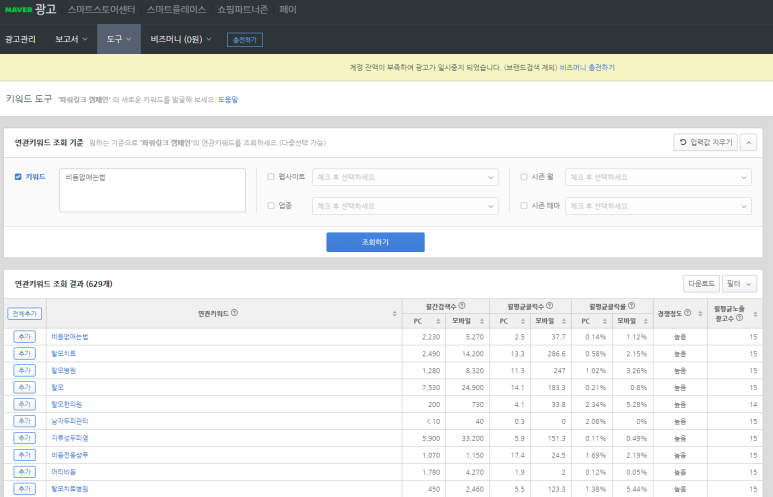Sort by 경쟁정도 column arrows
The height and width of the screenshot is (497, 773).
click(x=700, y=314)
